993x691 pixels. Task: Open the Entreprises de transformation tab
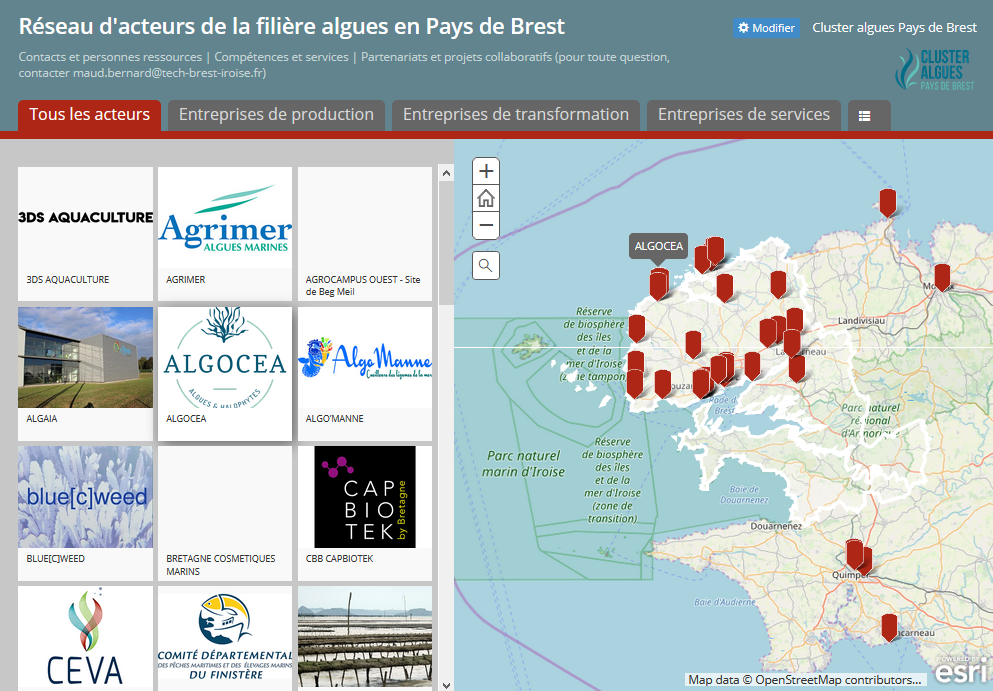[514, 114]
